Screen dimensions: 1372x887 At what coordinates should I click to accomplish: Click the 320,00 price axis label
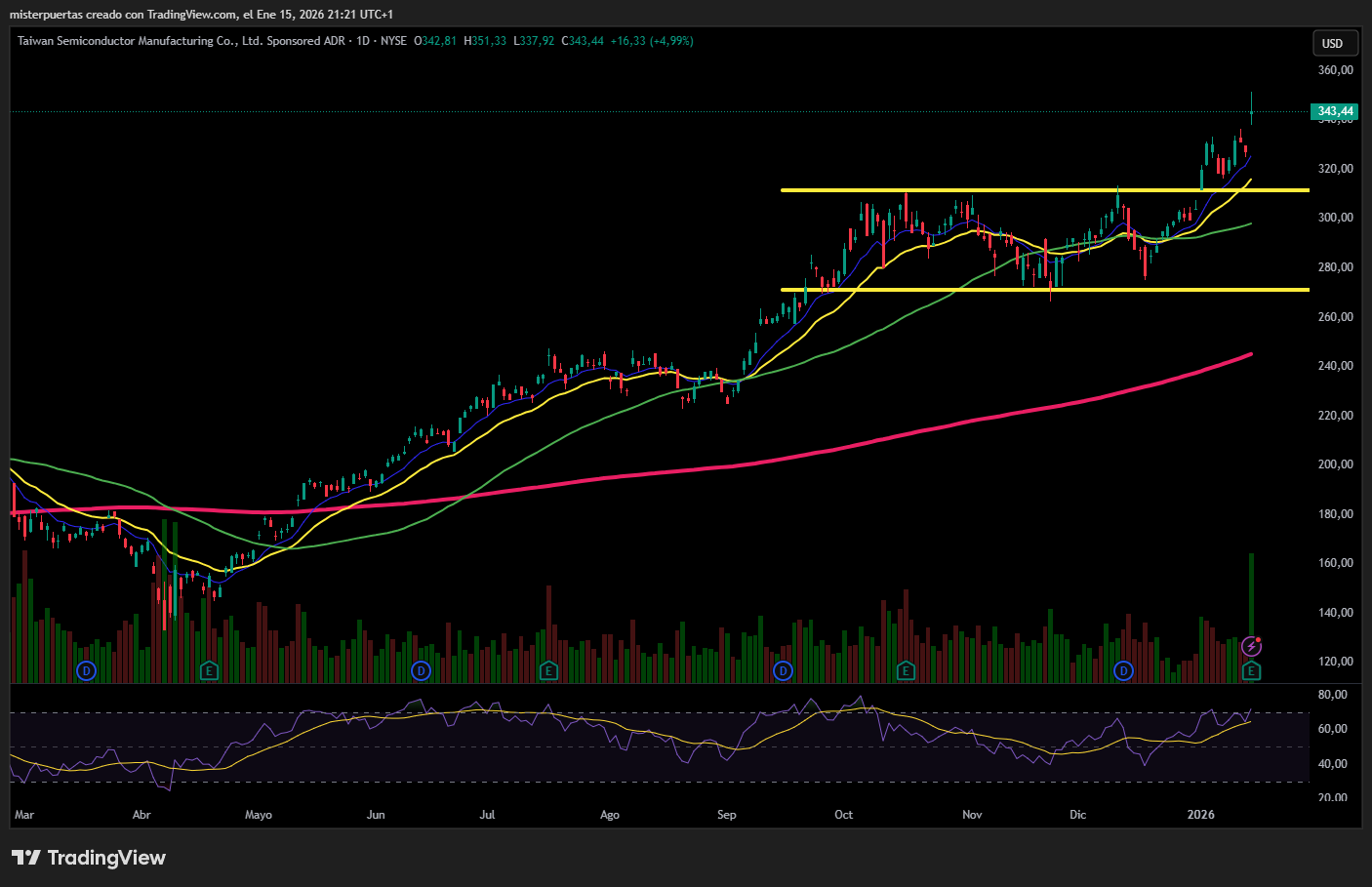pos(1335,169)
